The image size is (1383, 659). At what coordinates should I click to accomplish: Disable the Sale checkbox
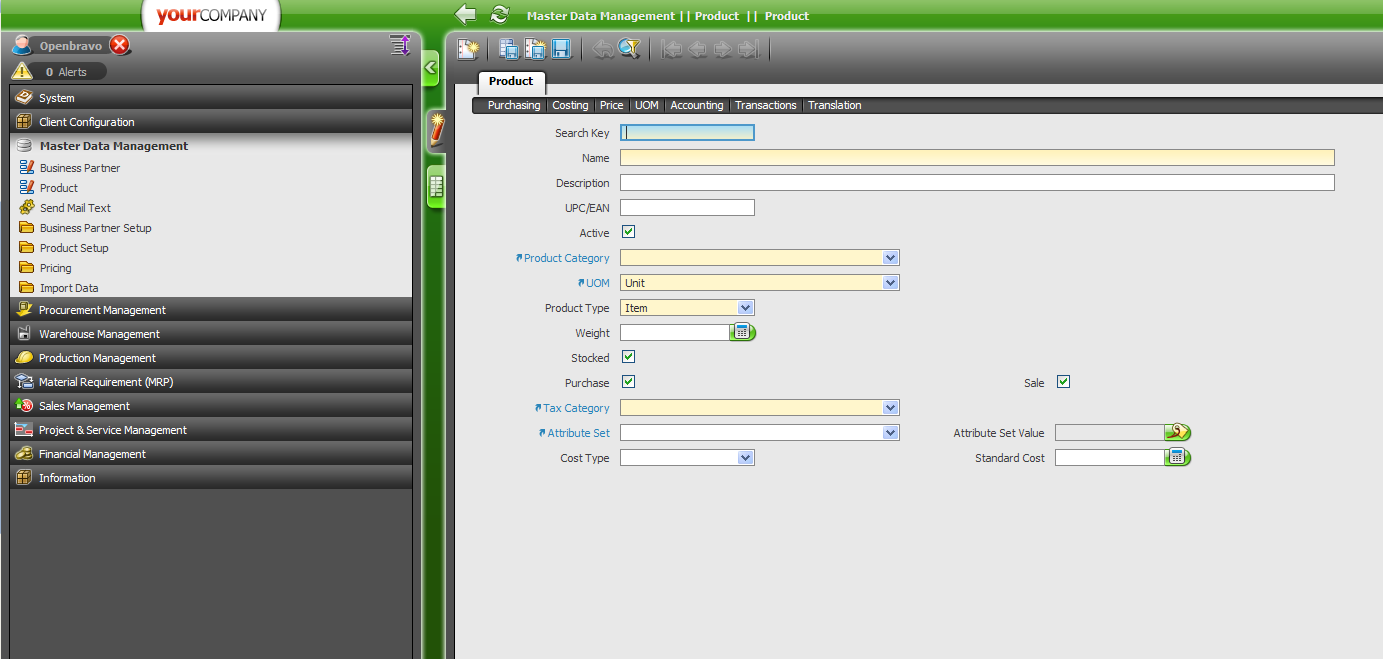[1063, 382]
